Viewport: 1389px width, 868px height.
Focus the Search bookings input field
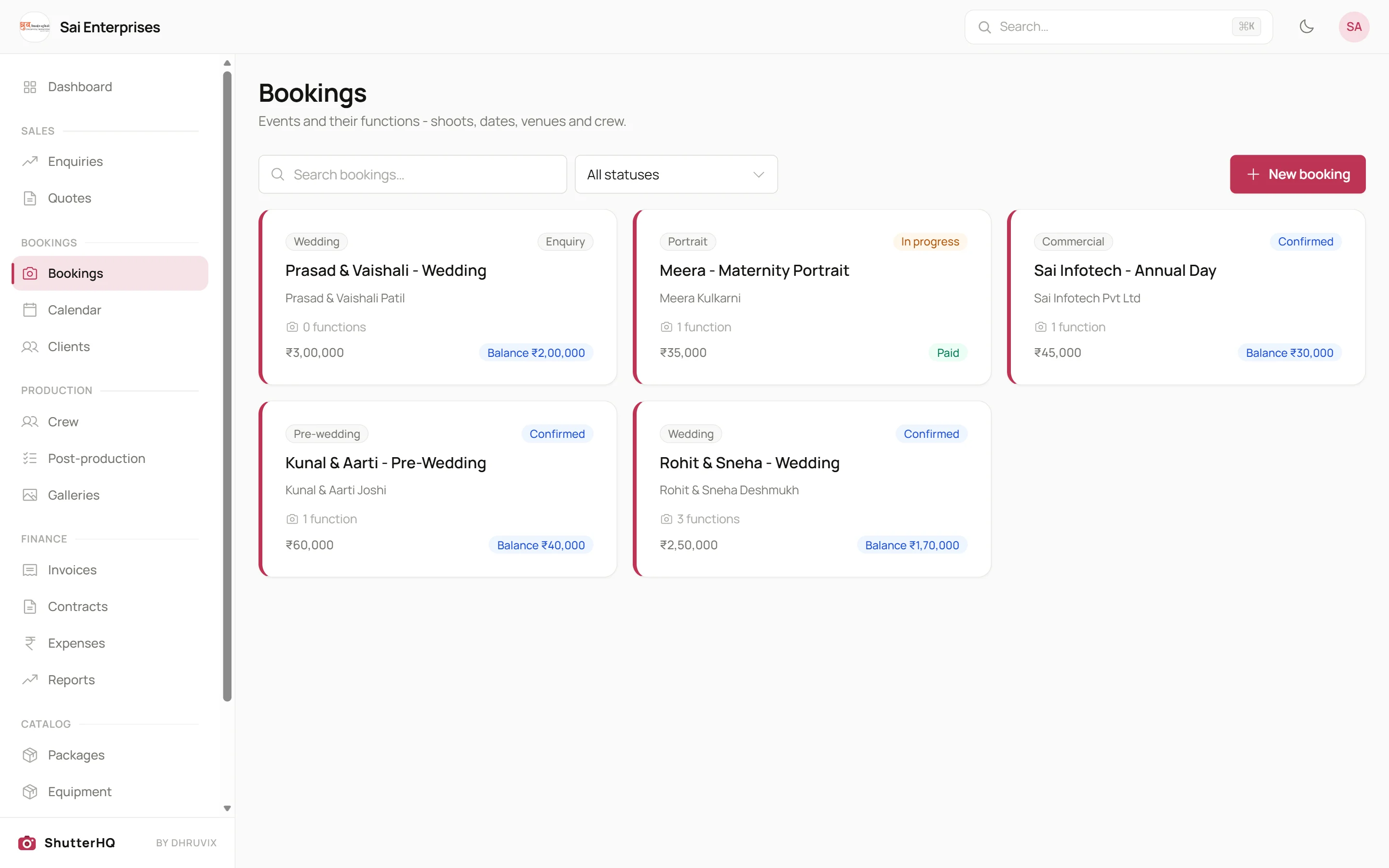click(x=413, y=174)
